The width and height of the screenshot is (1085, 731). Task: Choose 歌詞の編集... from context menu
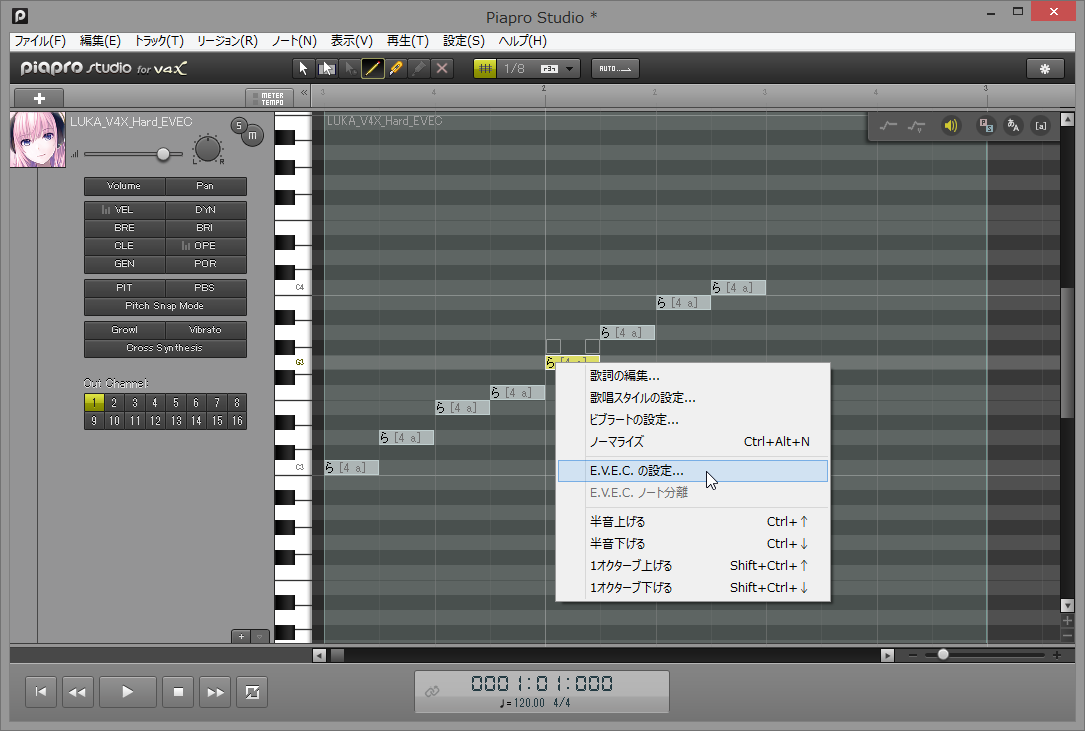pos(693,376)
